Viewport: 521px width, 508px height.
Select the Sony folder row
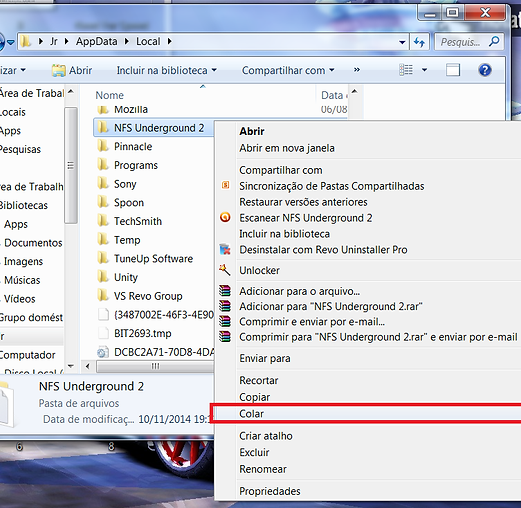(x=154, y=184)
